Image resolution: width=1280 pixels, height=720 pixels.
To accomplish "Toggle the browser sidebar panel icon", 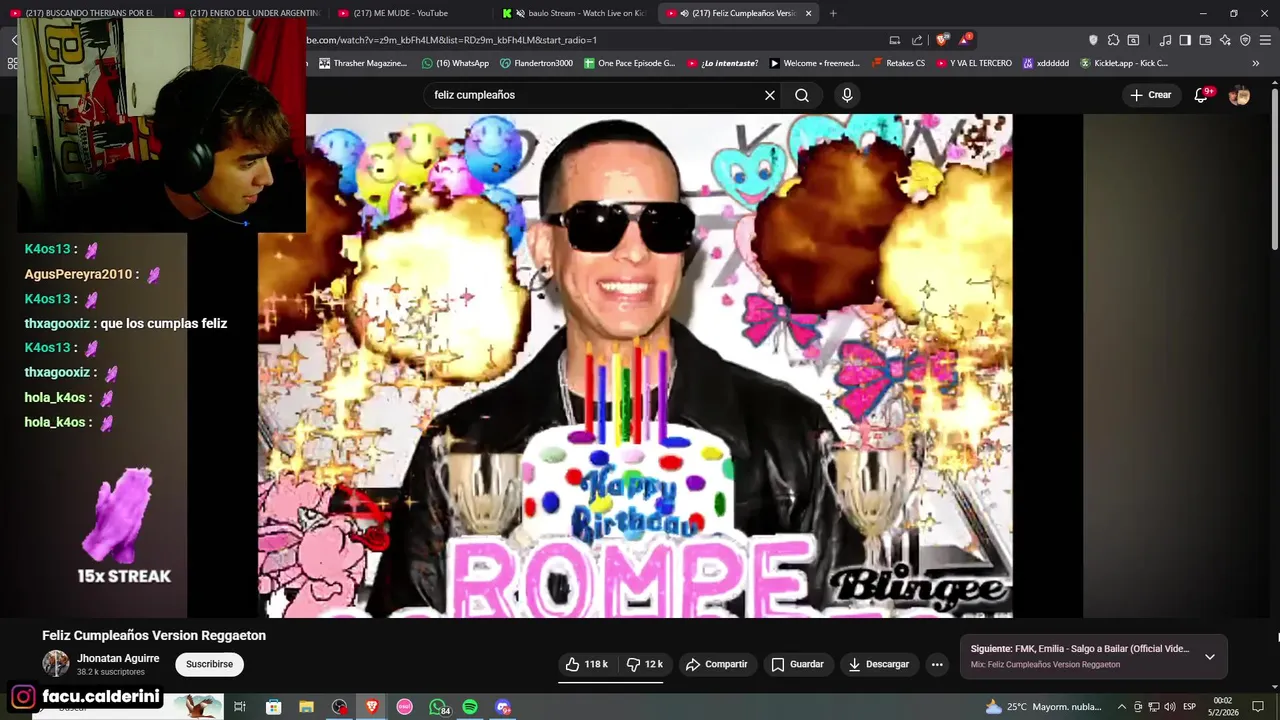I will tap(1185, 40).
